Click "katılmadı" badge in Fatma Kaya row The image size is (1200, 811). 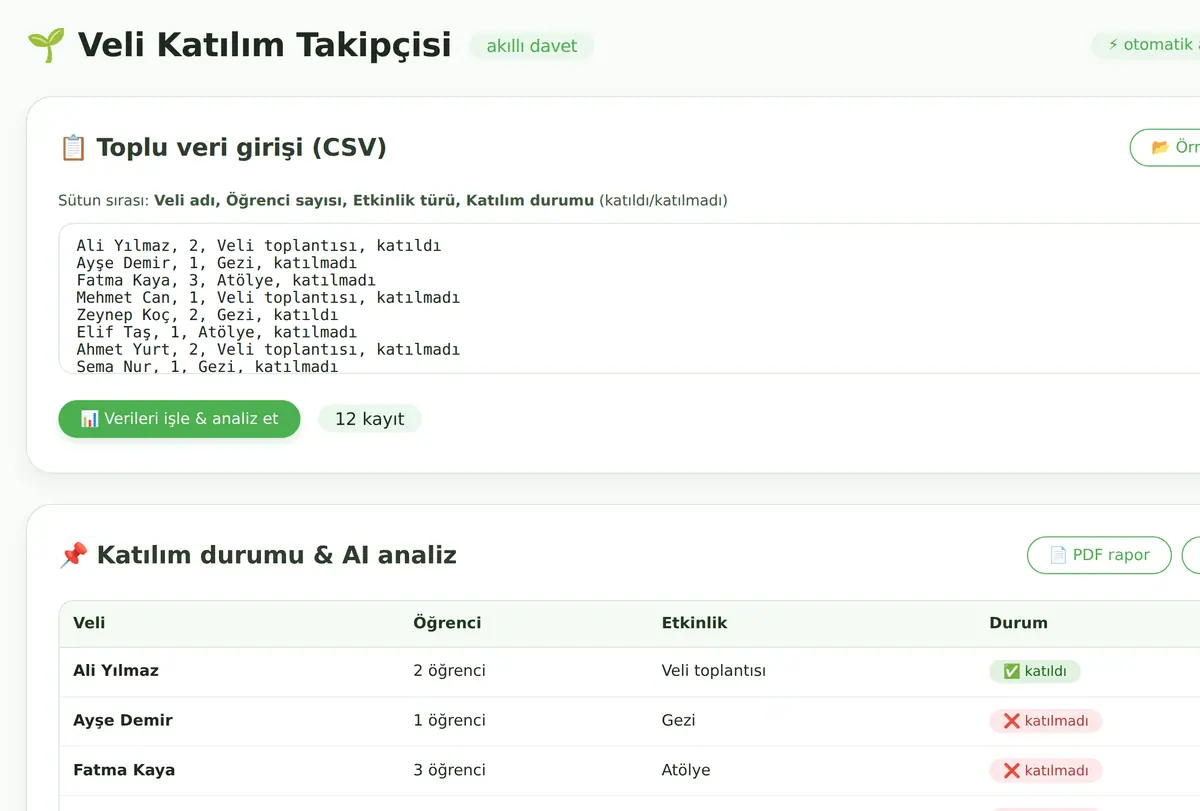[x=1046, y=771]
